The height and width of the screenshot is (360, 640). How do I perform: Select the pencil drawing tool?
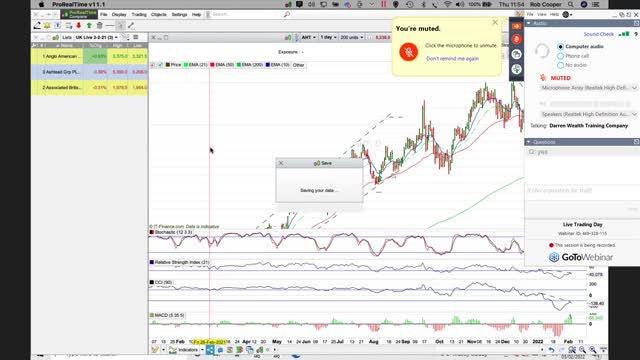pyautogui.click(x=37, y=26)
